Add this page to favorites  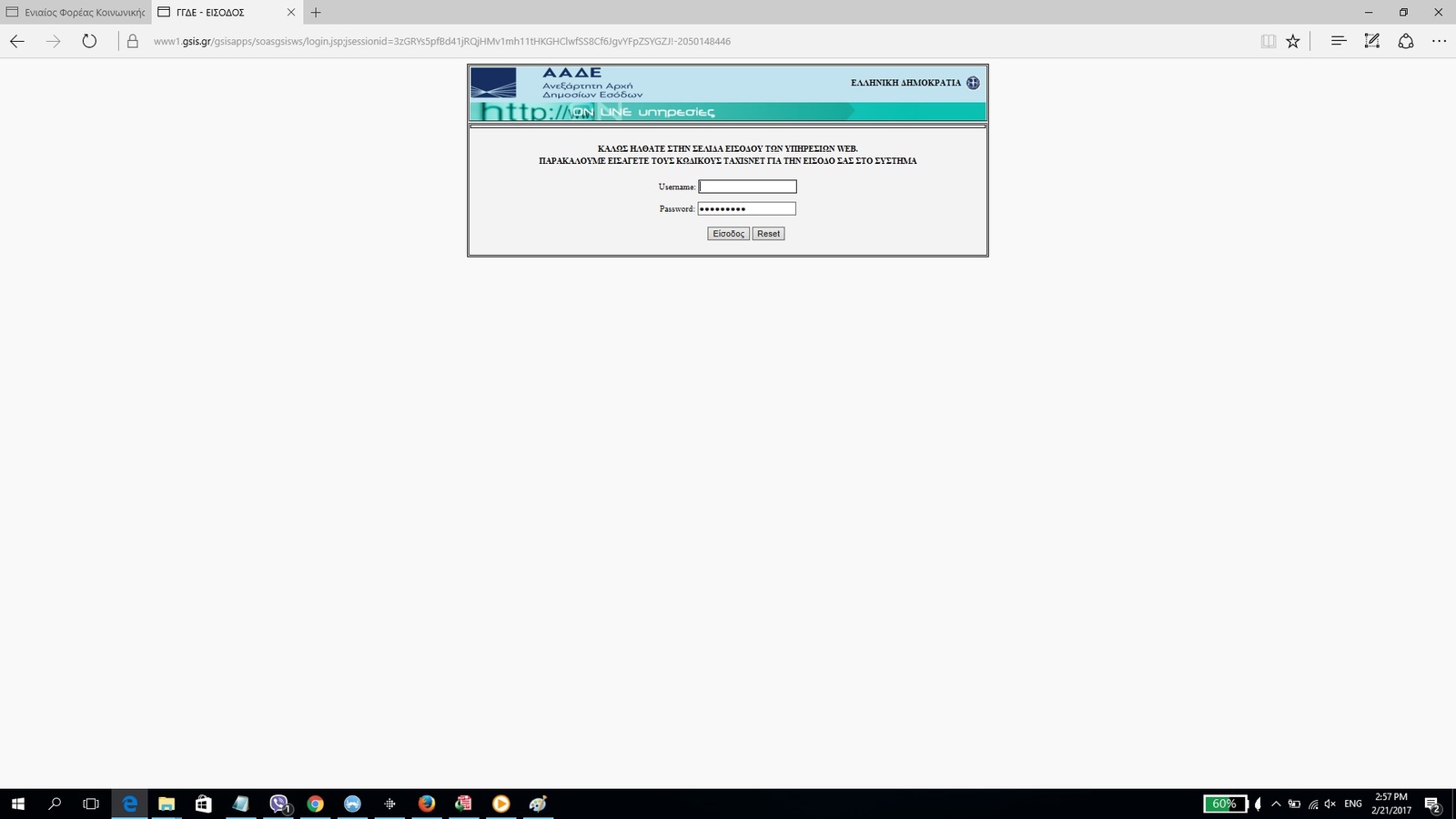click(1292, 41)
